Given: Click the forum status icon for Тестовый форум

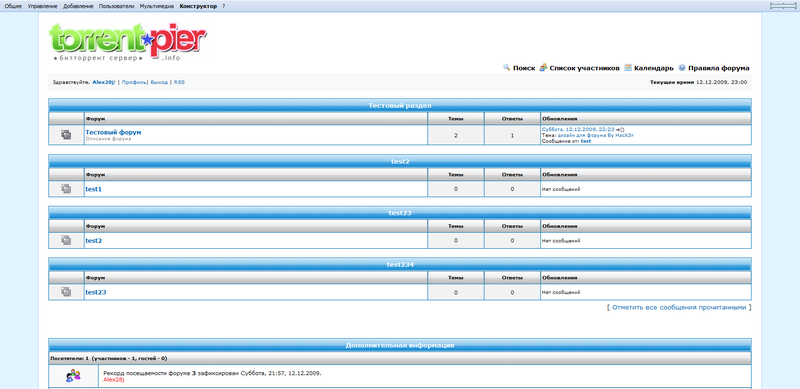Looking at the screenshot, I should (x=66, y=135).
